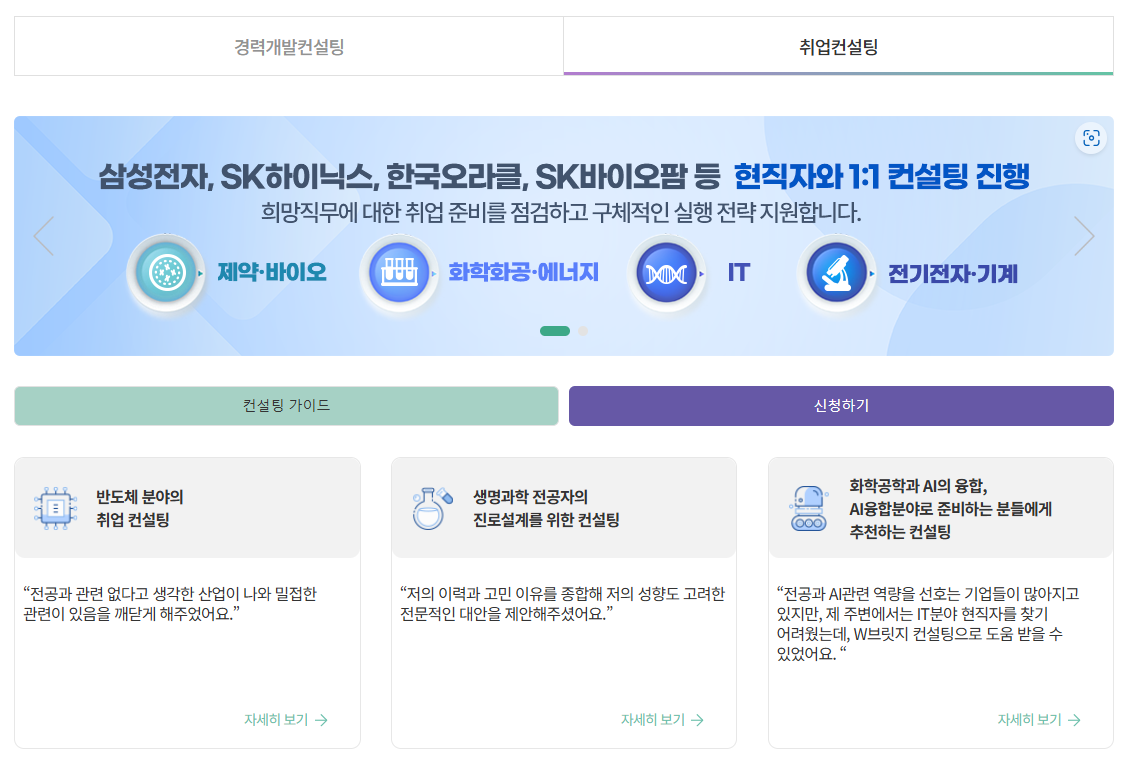Viewport: 1132px width, 758px height.
Task: Select the 취업컨설팅 tab
Action: (838, 46)
